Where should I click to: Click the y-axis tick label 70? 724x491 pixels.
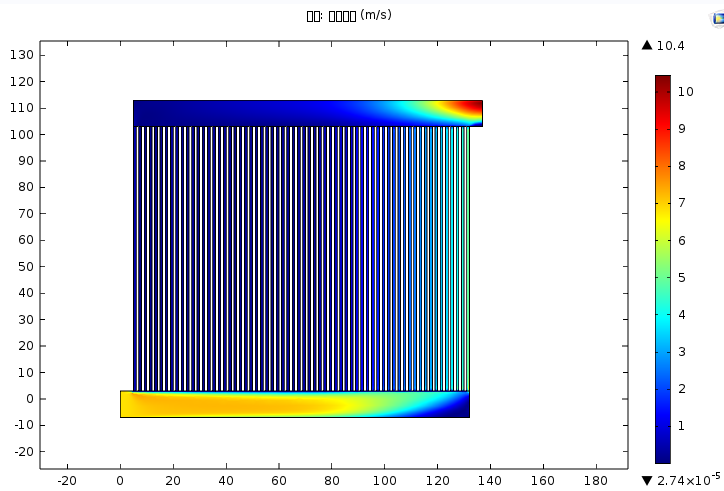click(x=26, y=213)
